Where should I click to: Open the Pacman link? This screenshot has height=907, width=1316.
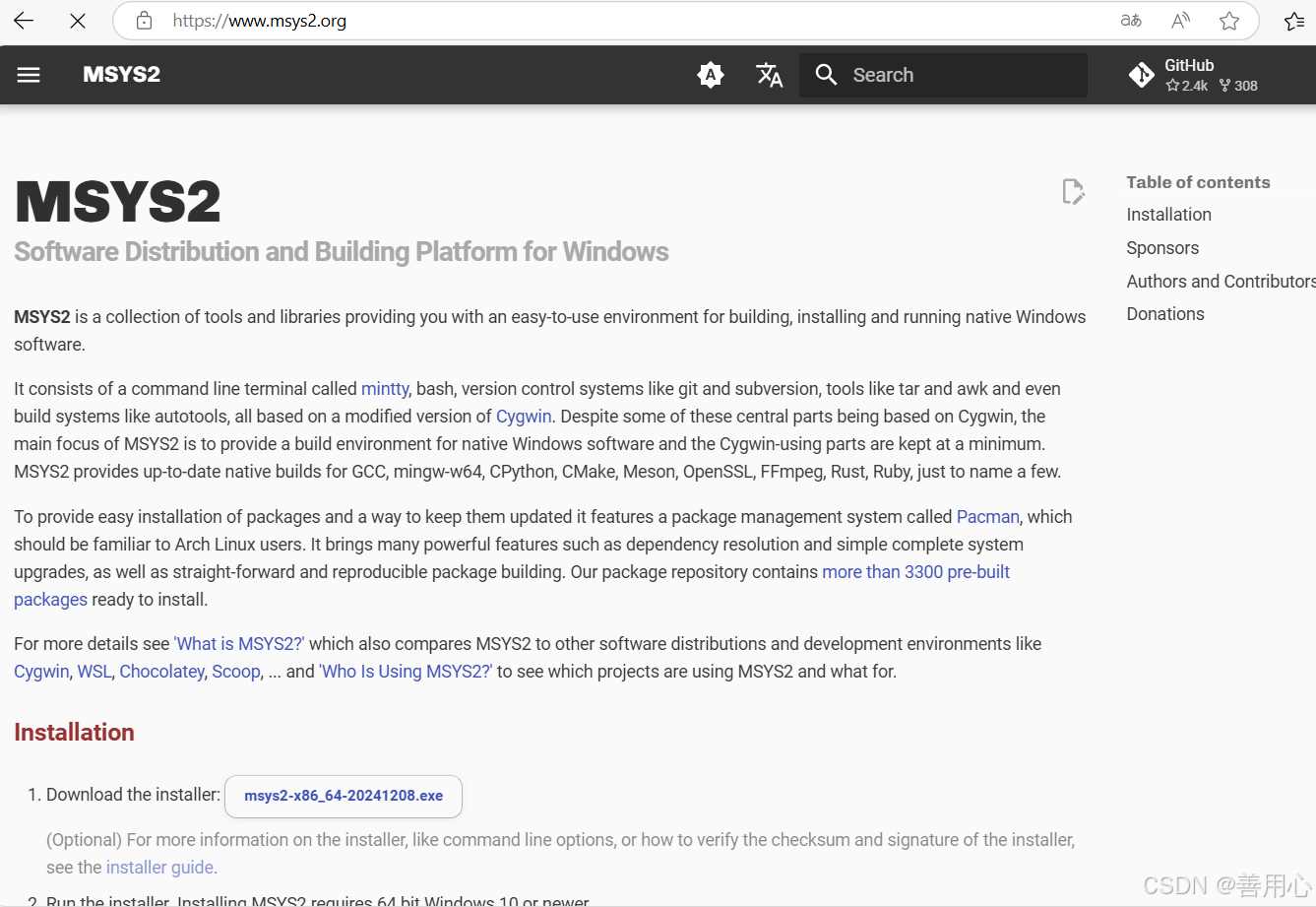(x=988, y=517)
